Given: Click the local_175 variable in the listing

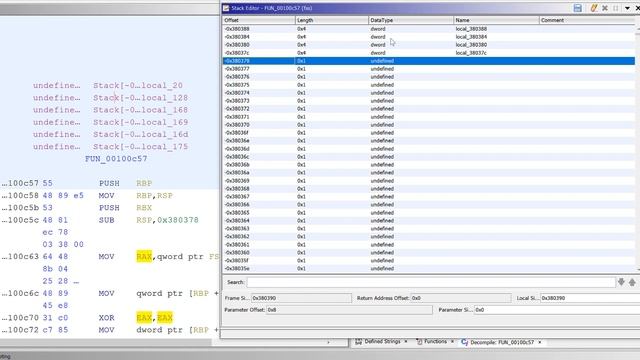Looking at the screenshot, I should [164, 147].
